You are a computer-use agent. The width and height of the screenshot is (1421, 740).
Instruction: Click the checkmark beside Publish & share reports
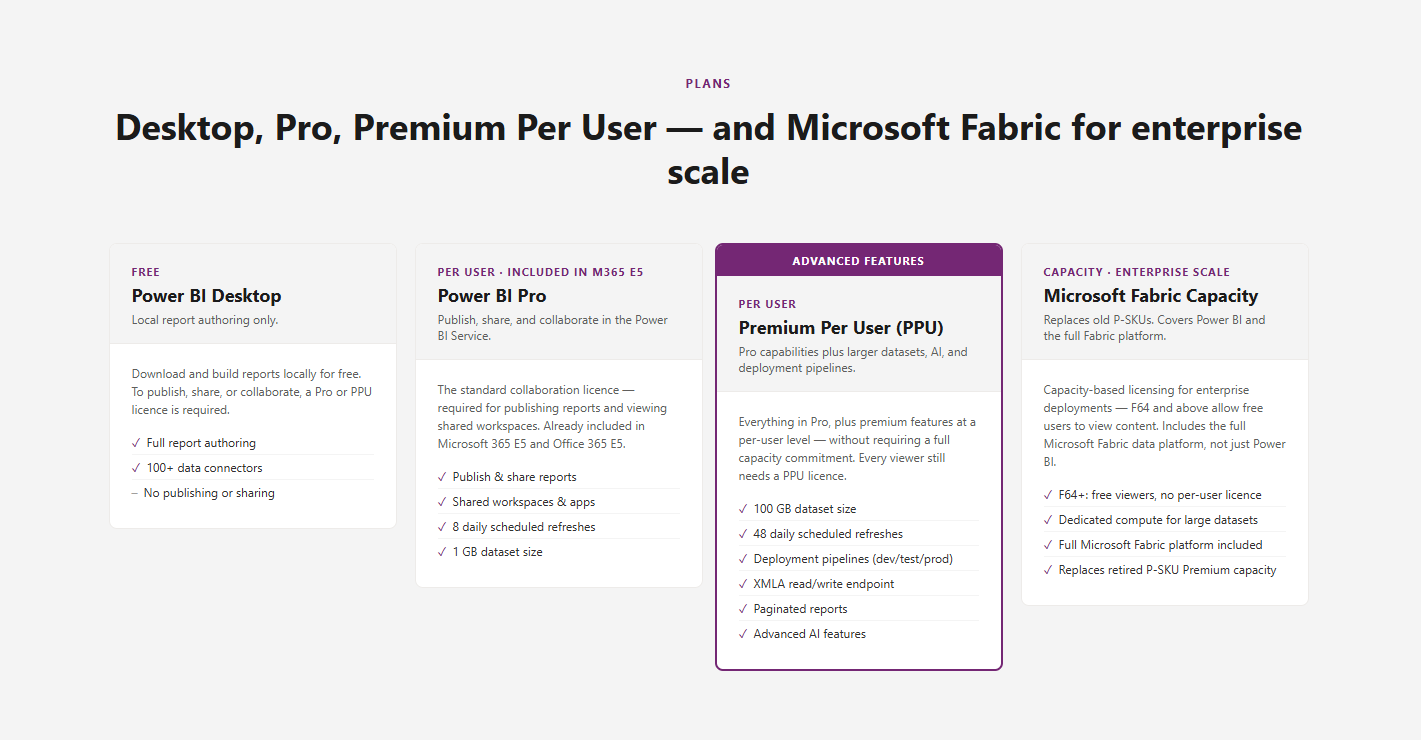442,477
